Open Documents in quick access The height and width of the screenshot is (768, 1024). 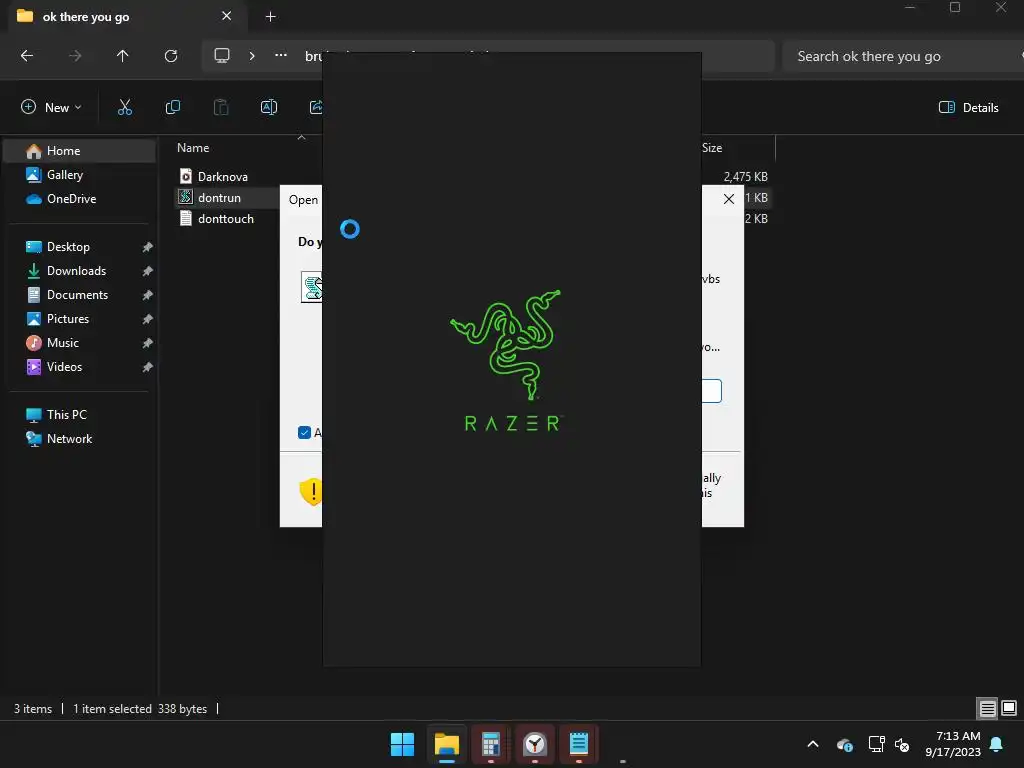coord(80,295)
